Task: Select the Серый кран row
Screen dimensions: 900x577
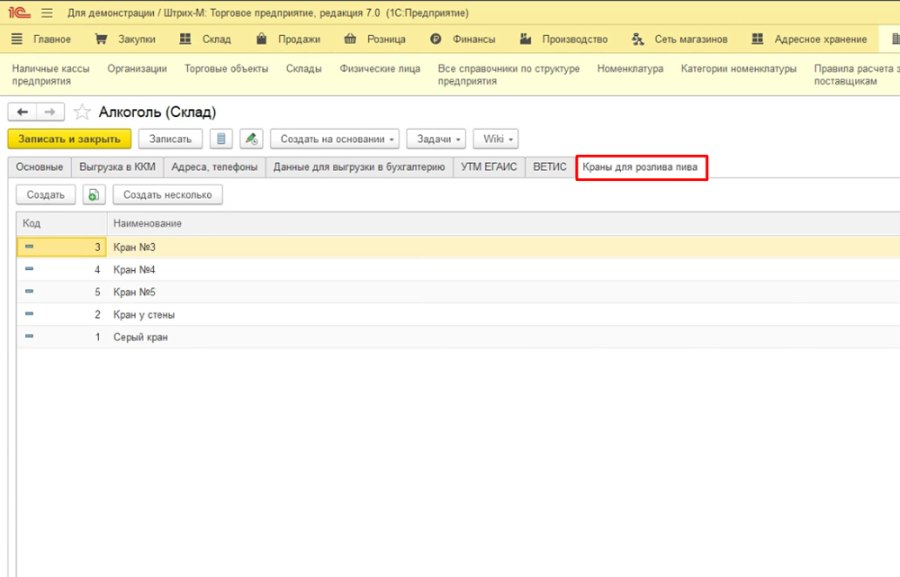Action: coord(458,337)
